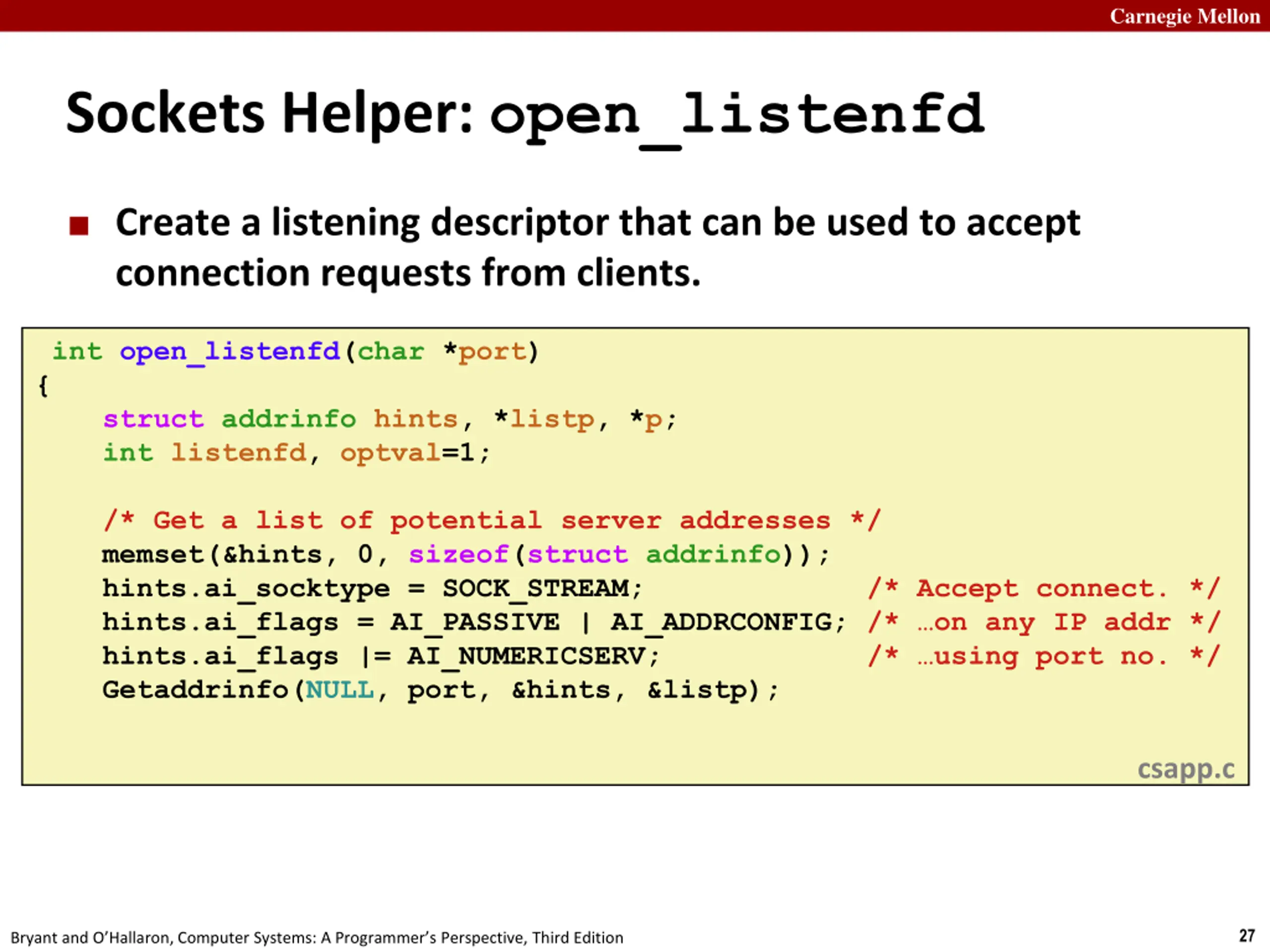Click AI_ADDRCONFIG flag in the code
The image size is (1270, 952).
pos(722,622)
